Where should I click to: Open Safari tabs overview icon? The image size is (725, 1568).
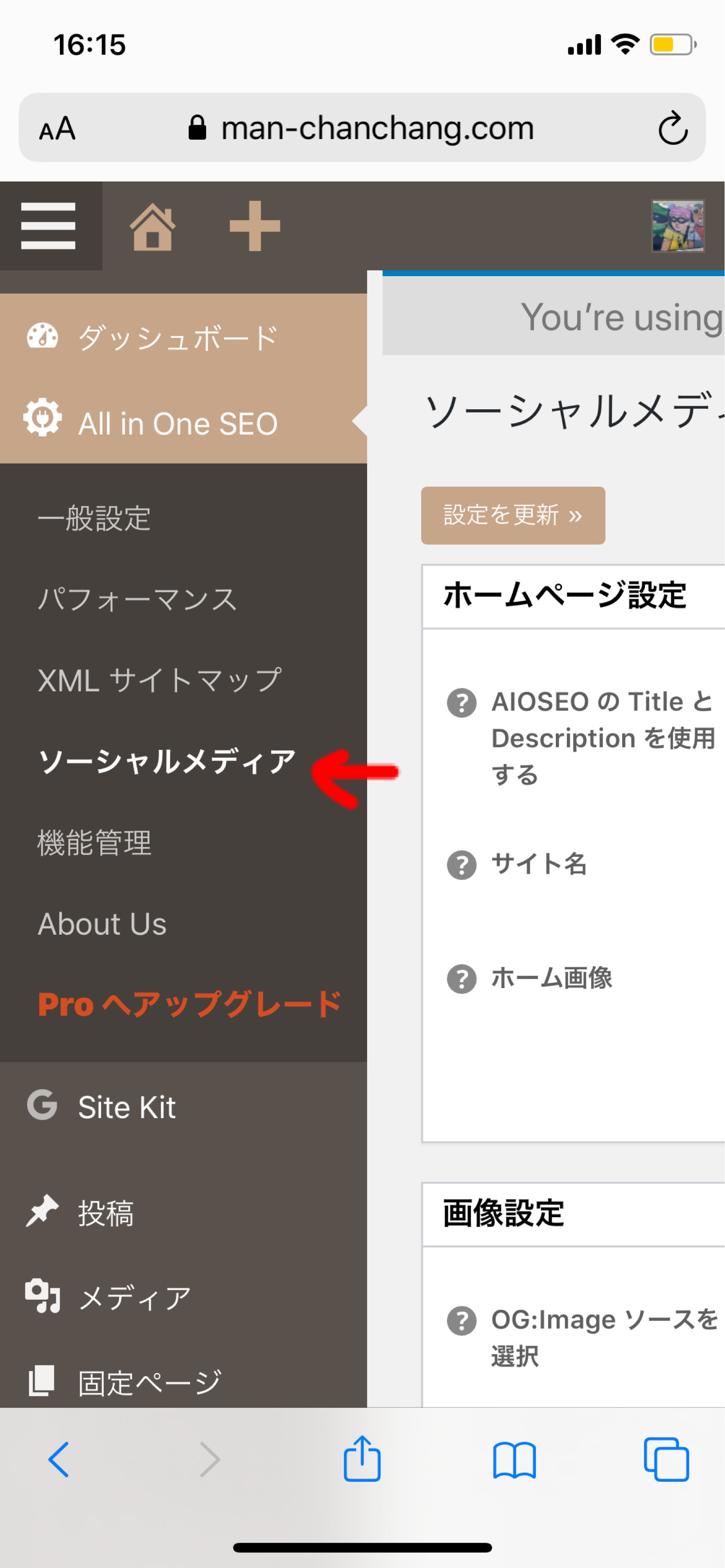(x=666, y=1459)
